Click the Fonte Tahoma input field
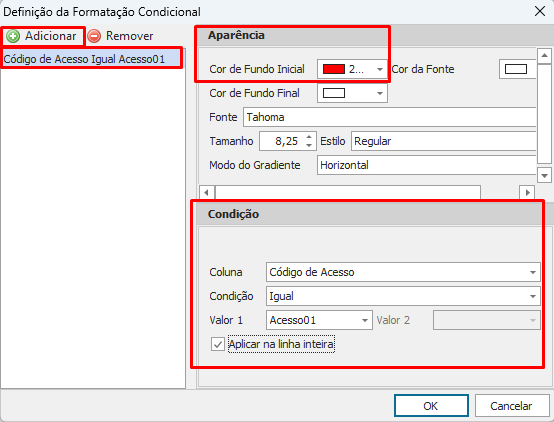The image size is (554, 422). coord(390,117)
